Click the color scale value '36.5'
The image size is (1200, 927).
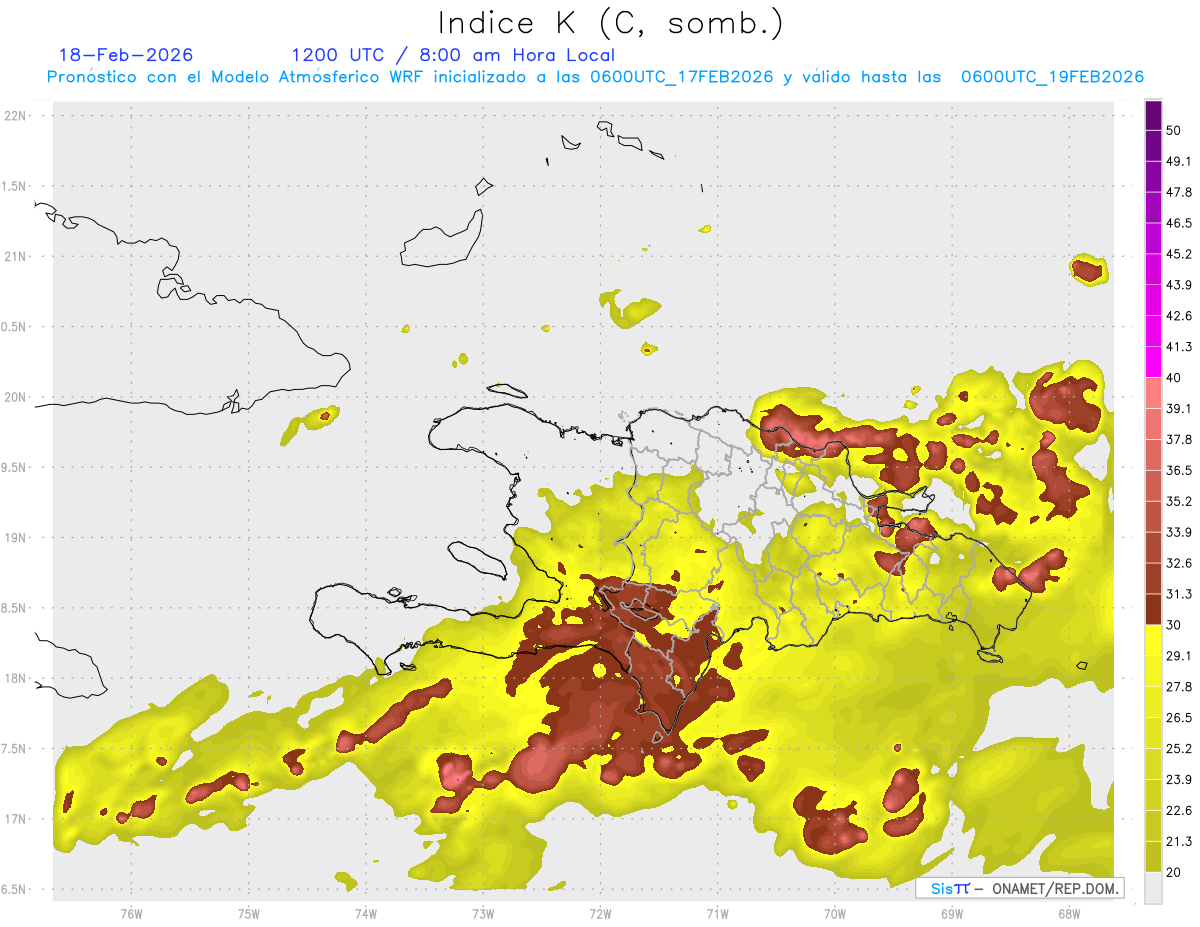click(1178, 470)
